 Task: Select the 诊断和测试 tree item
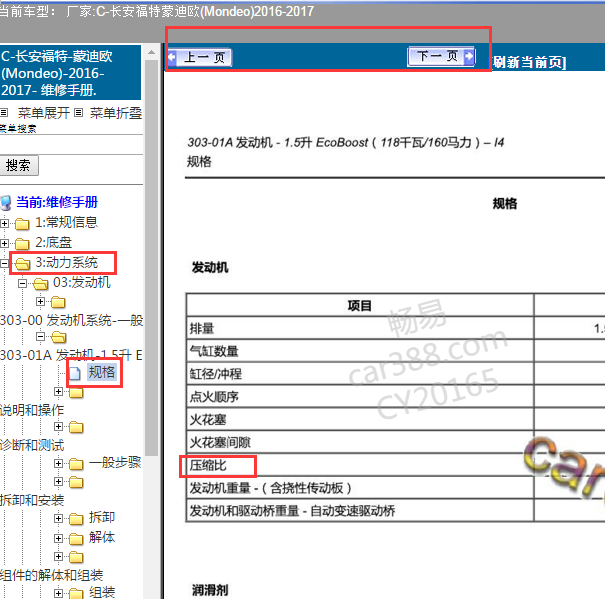point(32,445)
